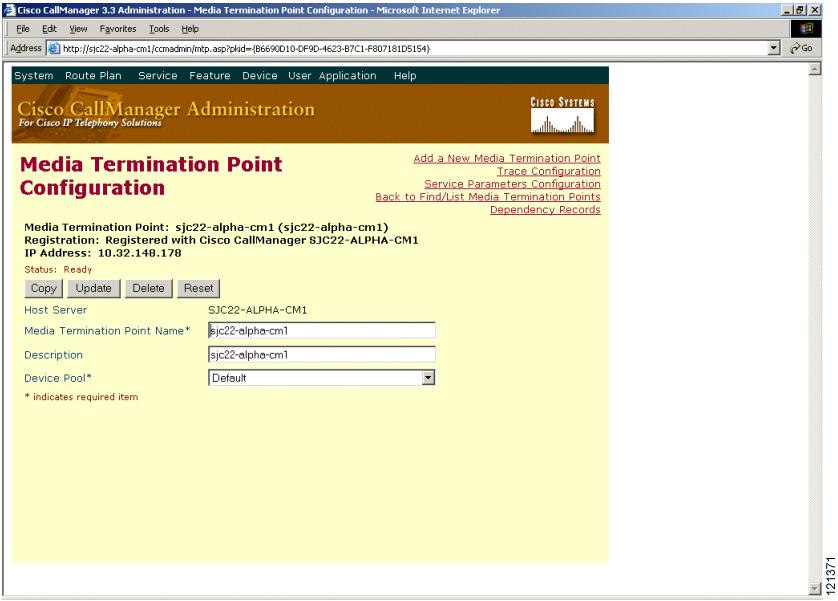The height and width of the screenshot is (601, 838).
Task: Open the File menu in Internet Explorer
Action: (x=23, y=29)
